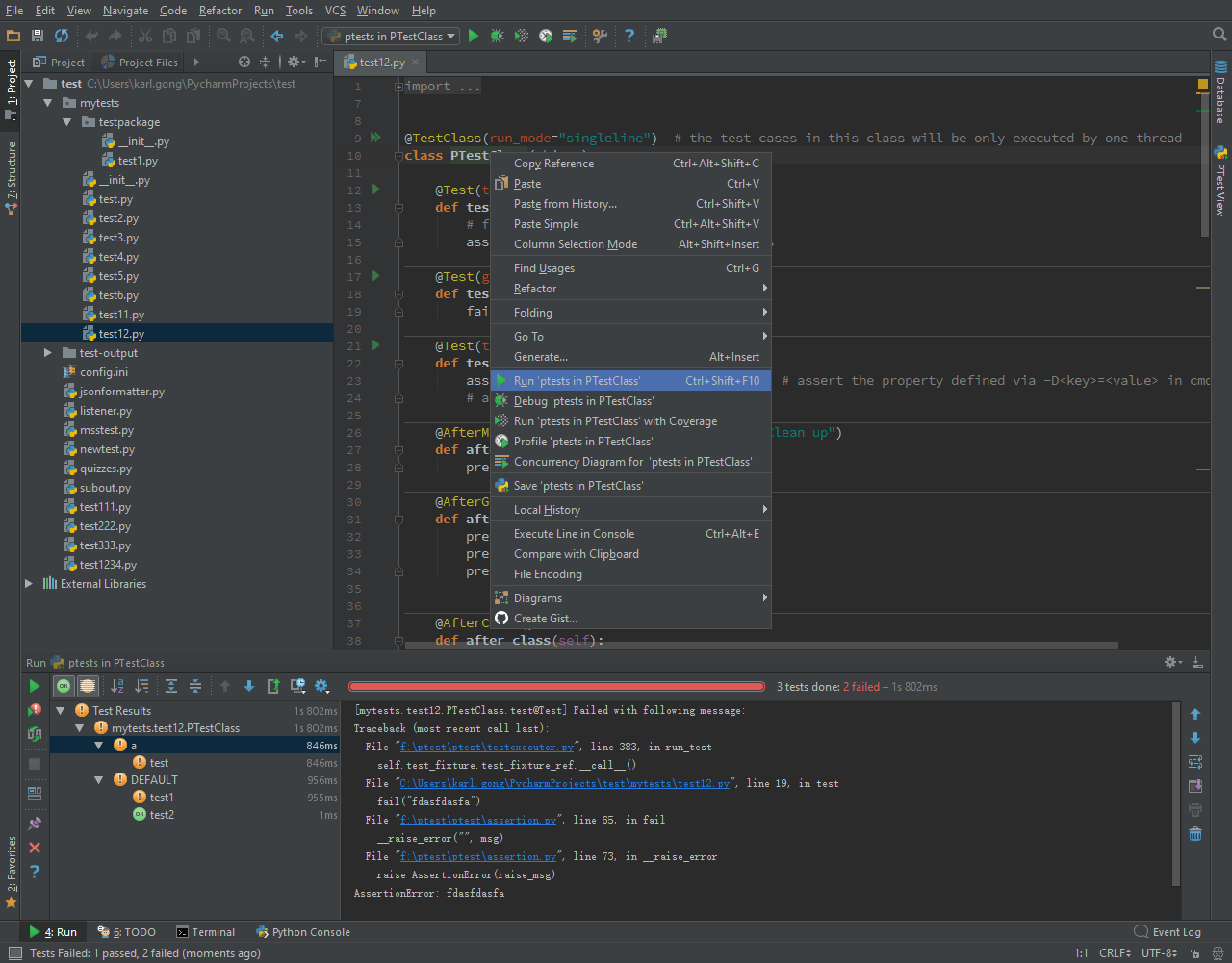This screenshot has height=963, width=1232.
Task: Switch to Project Files tab
Action: coord(141,63)
